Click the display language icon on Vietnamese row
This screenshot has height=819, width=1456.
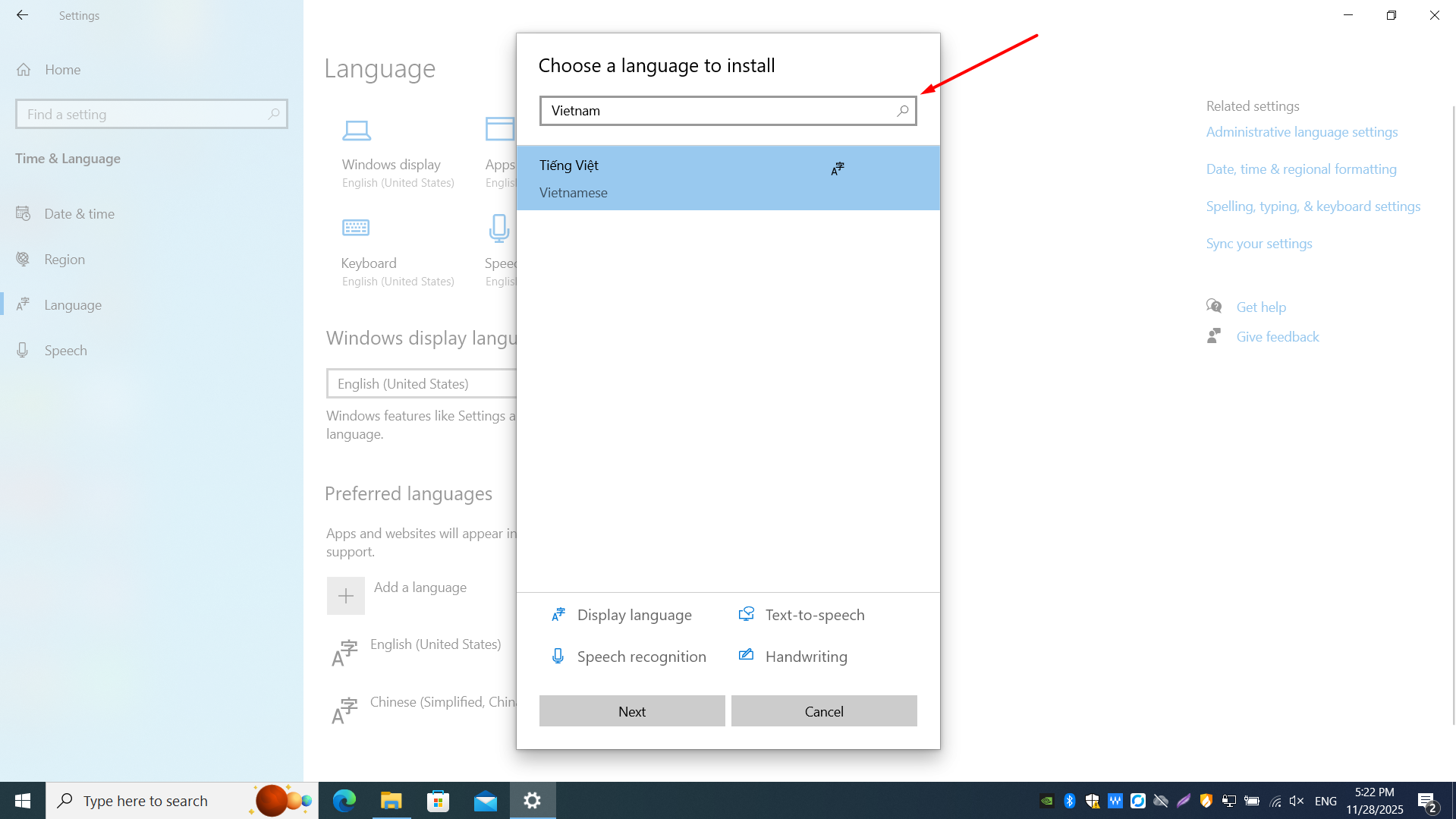tap(837, 169)
